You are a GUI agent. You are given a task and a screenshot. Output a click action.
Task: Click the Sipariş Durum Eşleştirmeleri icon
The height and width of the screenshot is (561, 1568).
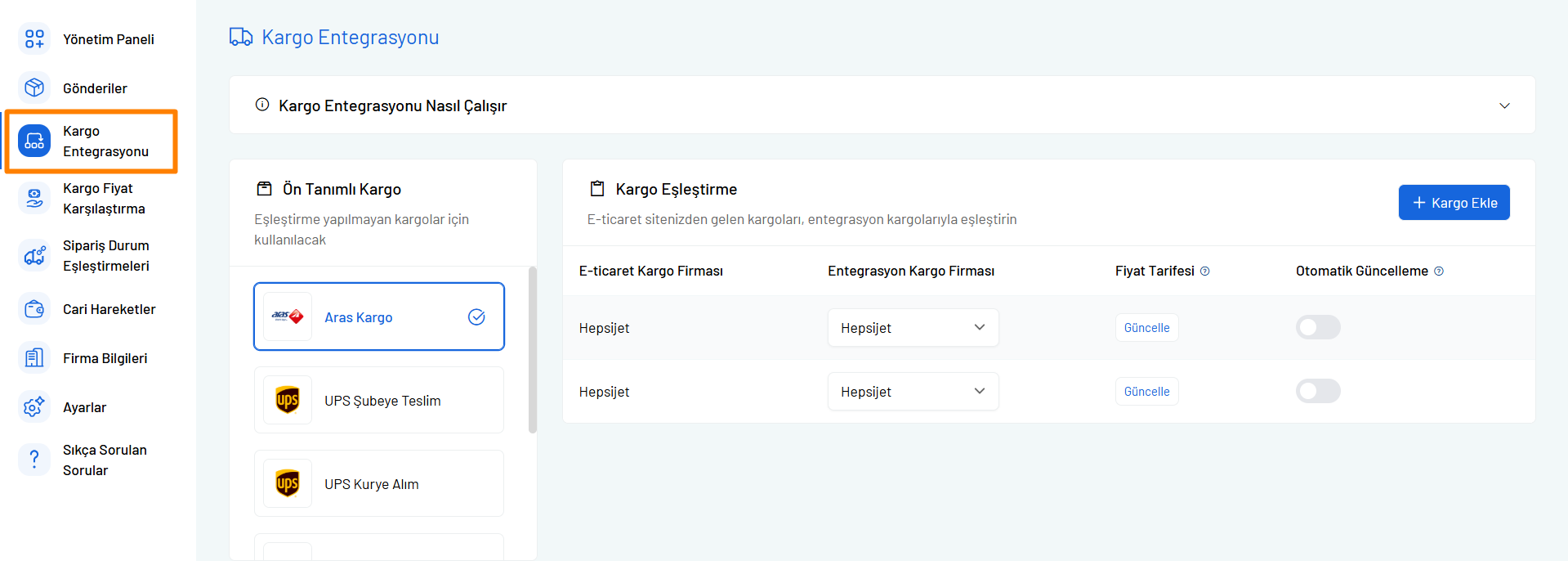[34, 256]
